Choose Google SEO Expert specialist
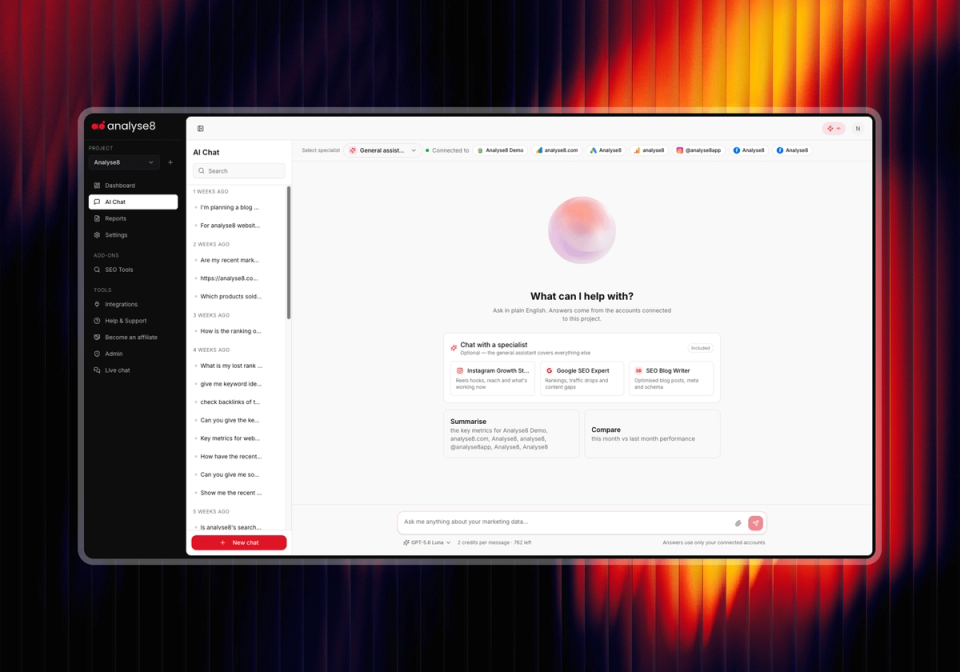 [582, 378]
